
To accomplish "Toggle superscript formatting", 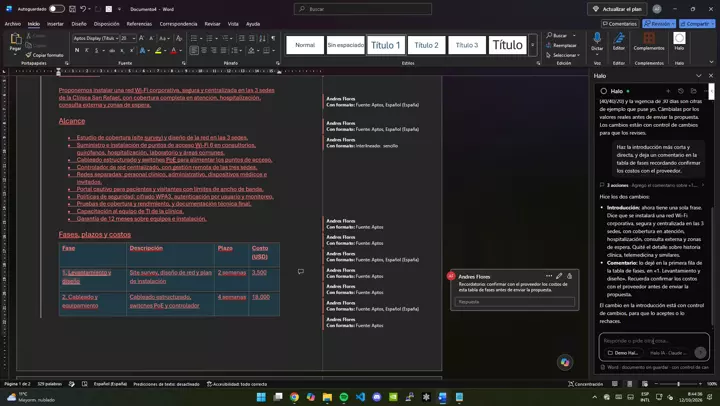I will pos(132,51).
